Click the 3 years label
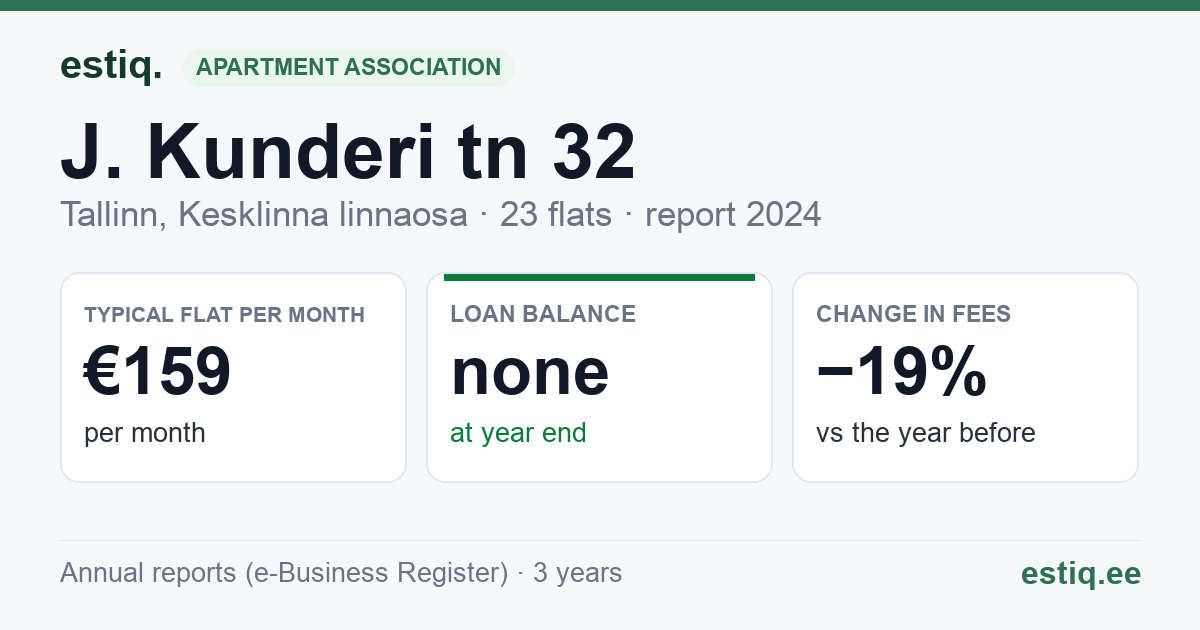 point(577,573)
